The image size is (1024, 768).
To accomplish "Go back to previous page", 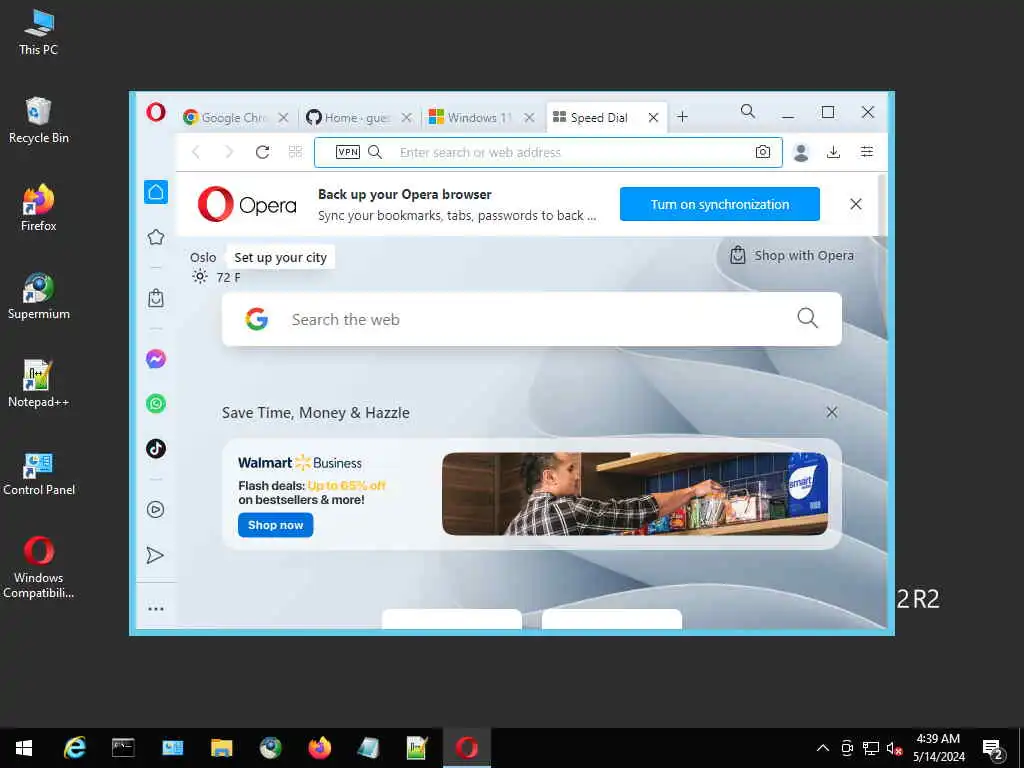I will (x=196, y=152).
